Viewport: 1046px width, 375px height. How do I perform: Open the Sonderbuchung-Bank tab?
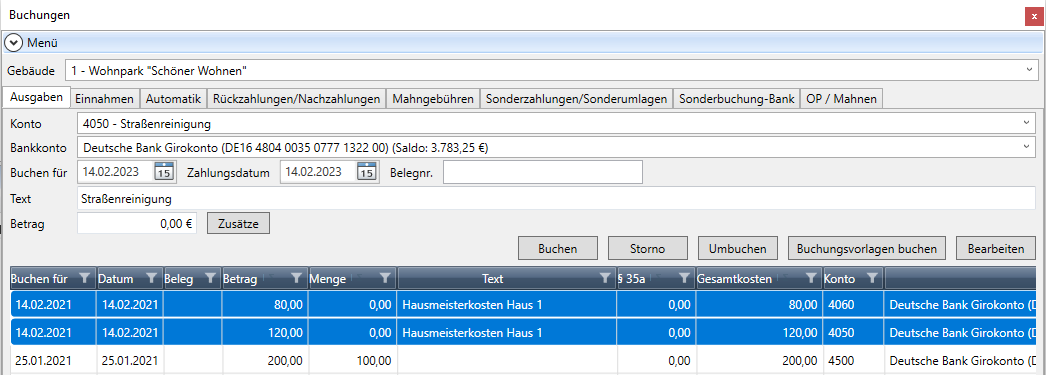[x=736, y=99]
